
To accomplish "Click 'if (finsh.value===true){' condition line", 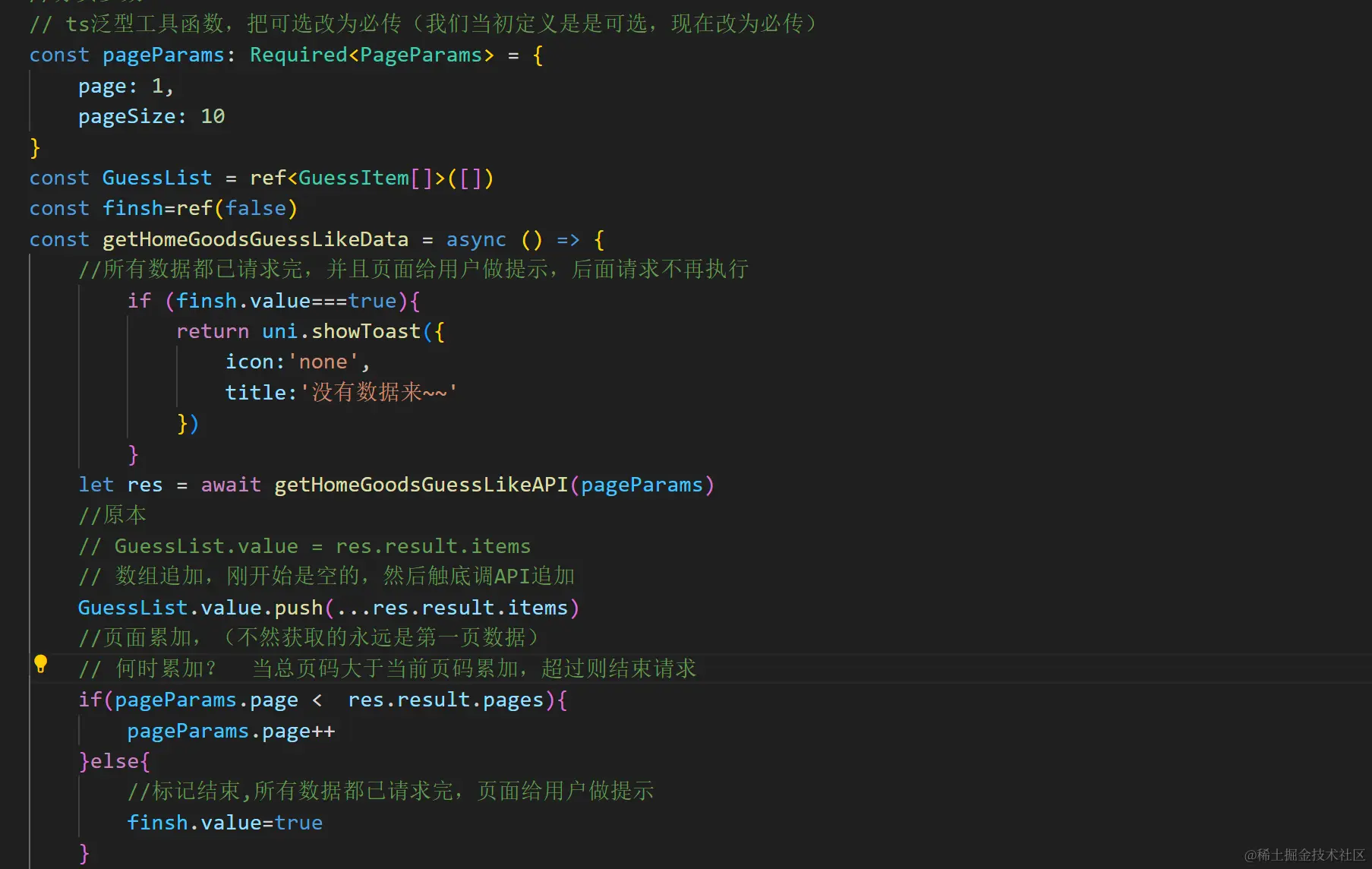I will [273, 301].
